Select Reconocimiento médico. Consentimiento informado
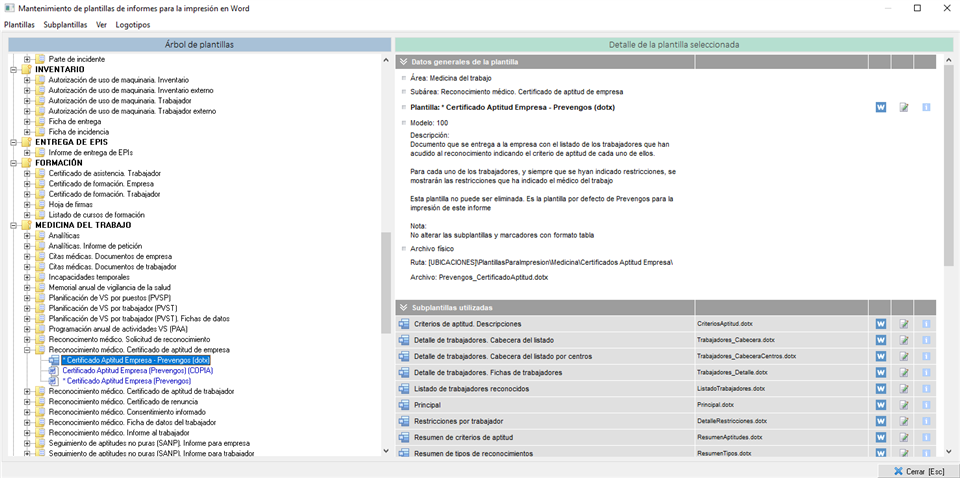Screen dimensions: 960x478 point(129,412)
